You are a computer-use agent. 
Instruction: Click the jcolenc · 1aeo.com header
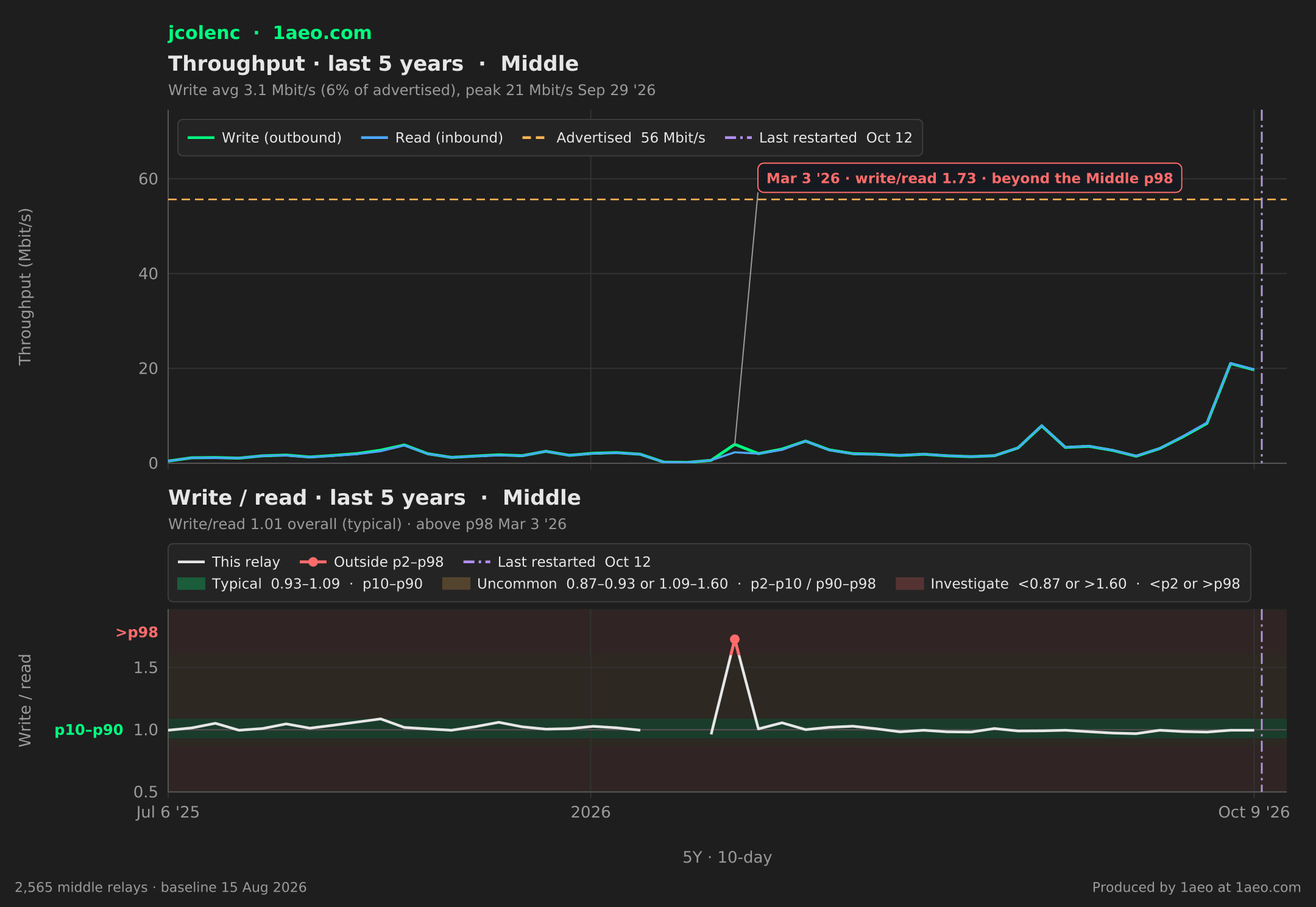pos(270,33)
